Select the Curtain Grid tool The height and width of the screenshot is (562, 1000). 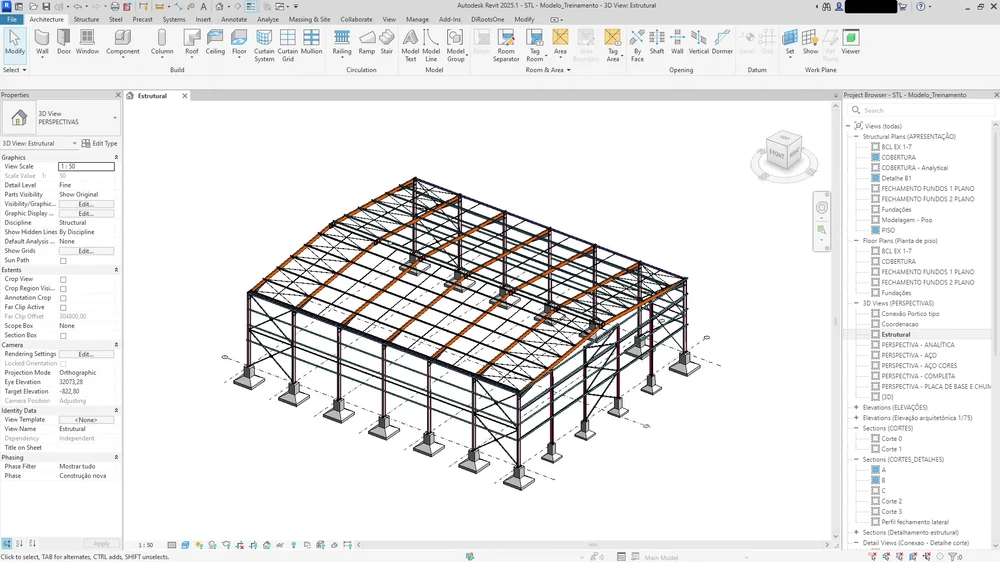288,46
